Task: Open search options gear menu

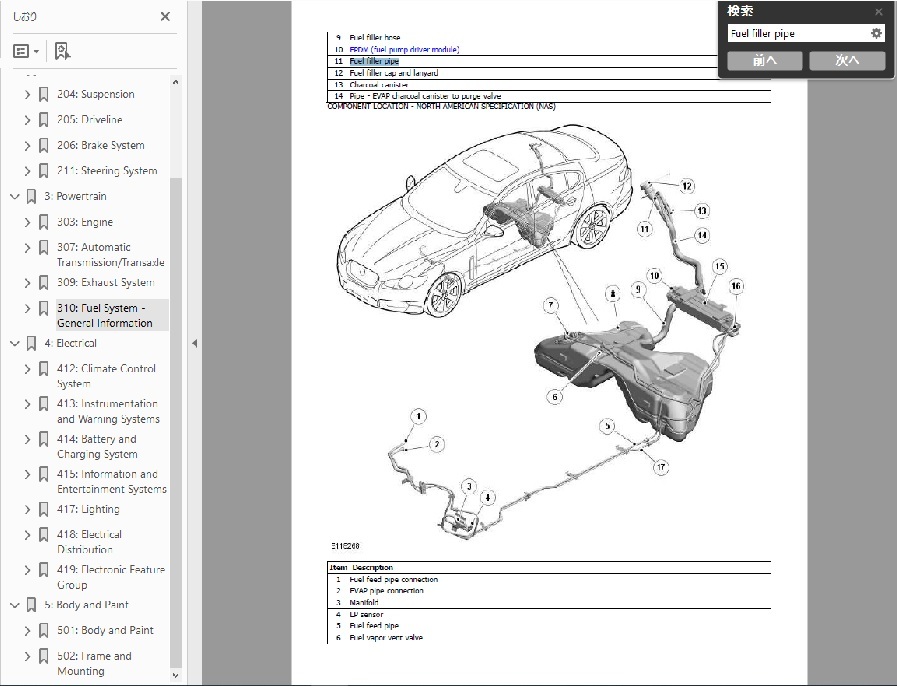Action: [x=876, y=34]
